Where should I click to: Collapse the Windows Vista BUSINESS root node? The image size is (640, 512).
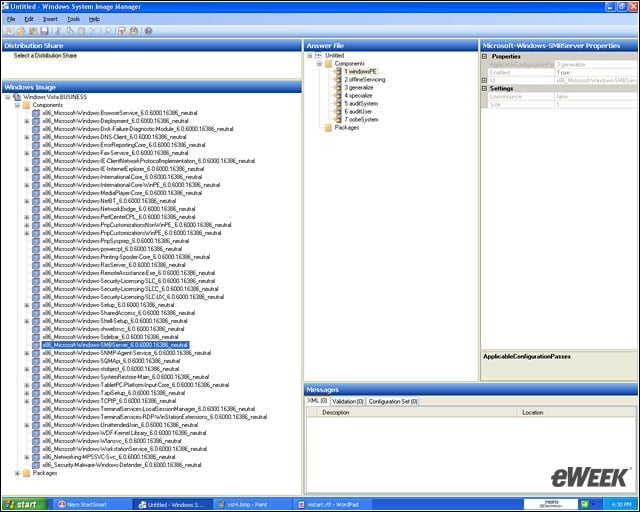(x=7, y=97)
